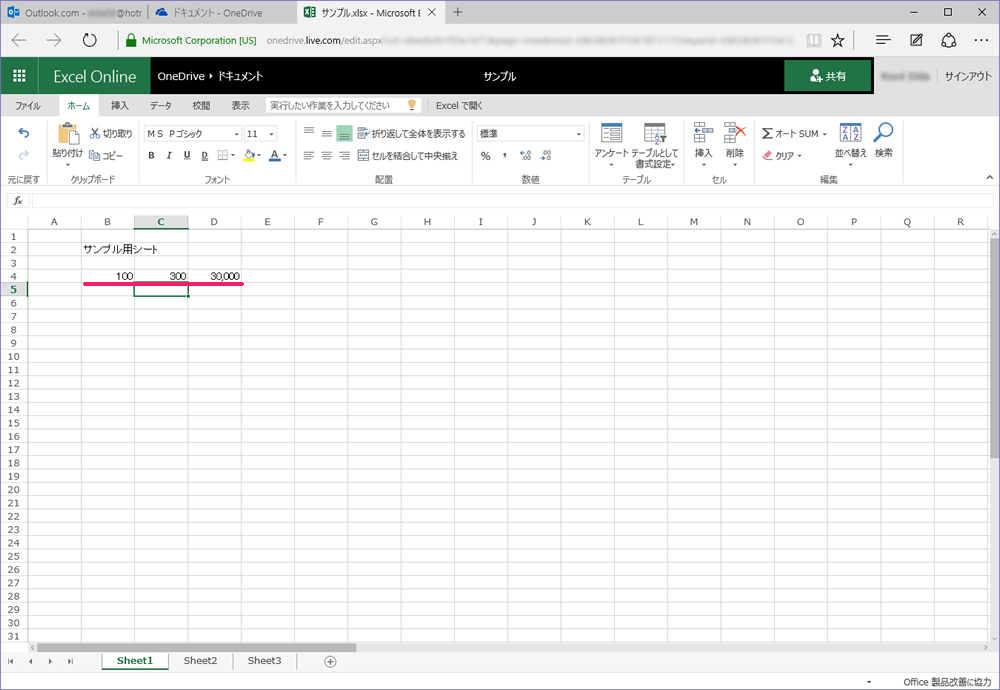This screenshot has width=1000, height=690.
Task: Click the Sign out link
Action: (967, 76)
